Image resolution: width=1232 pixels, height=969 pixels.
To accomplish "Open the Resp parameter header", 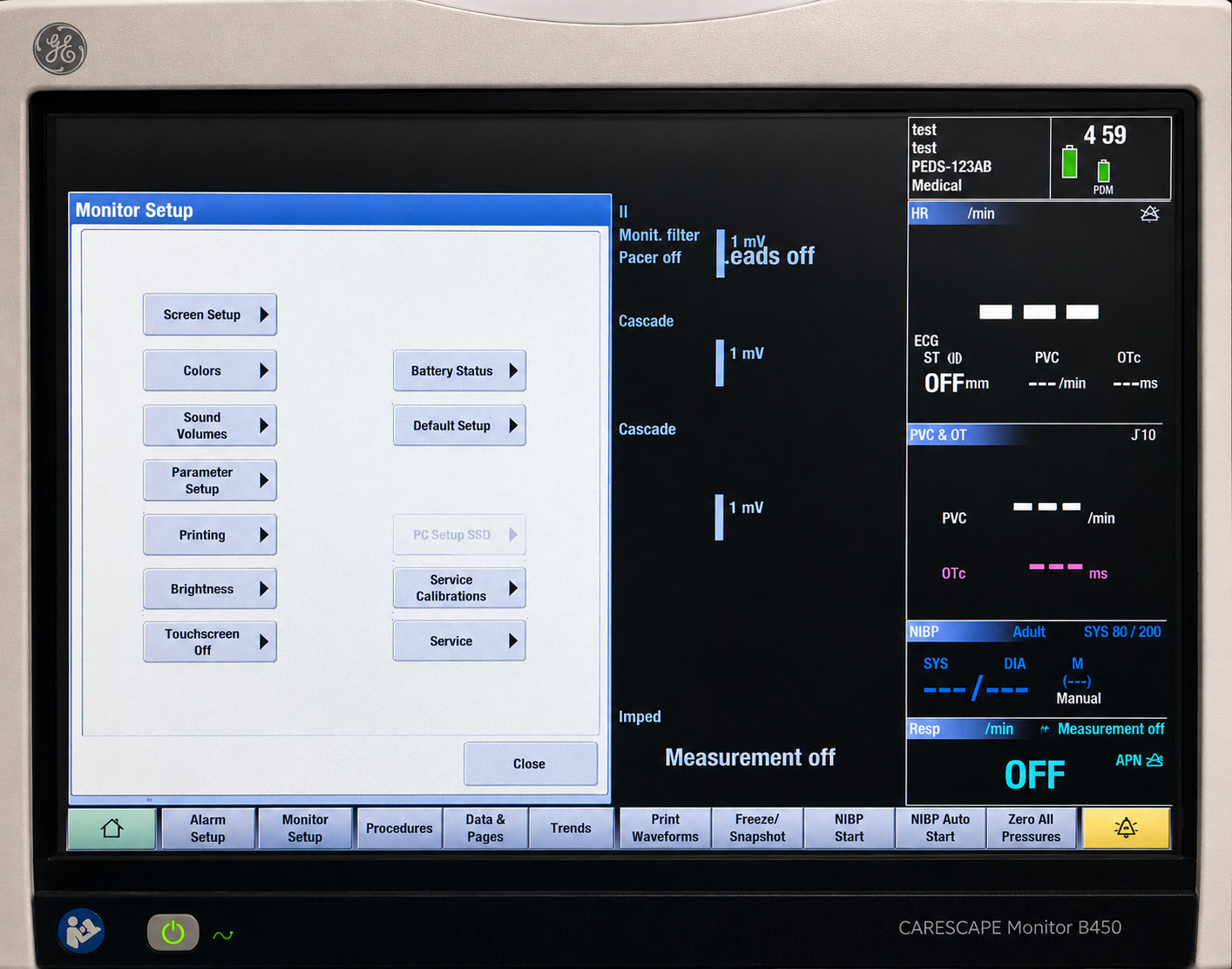I will [1037, 728].
